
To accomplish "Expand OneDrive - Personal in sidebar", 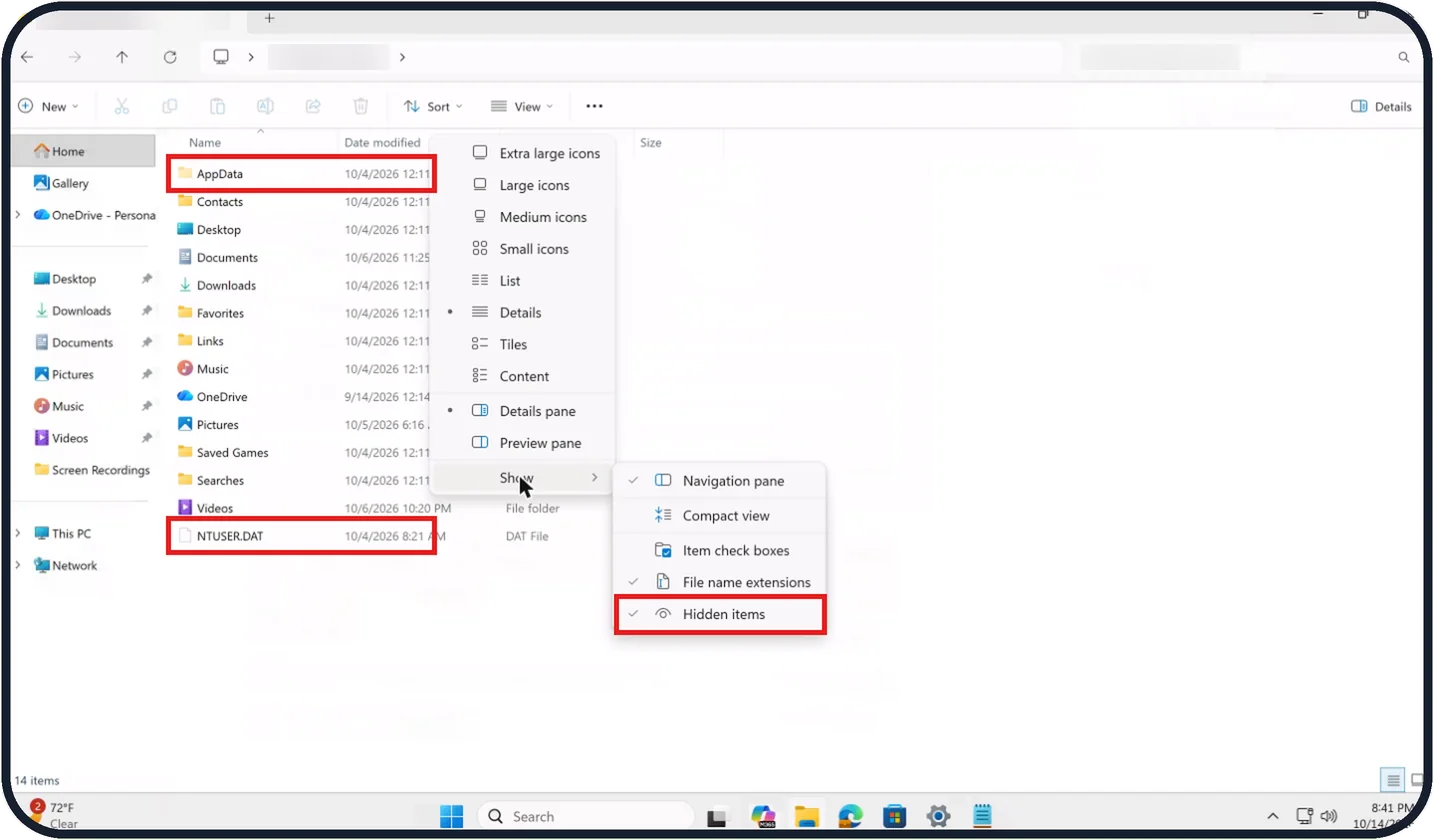I will [x=18, y=215].
